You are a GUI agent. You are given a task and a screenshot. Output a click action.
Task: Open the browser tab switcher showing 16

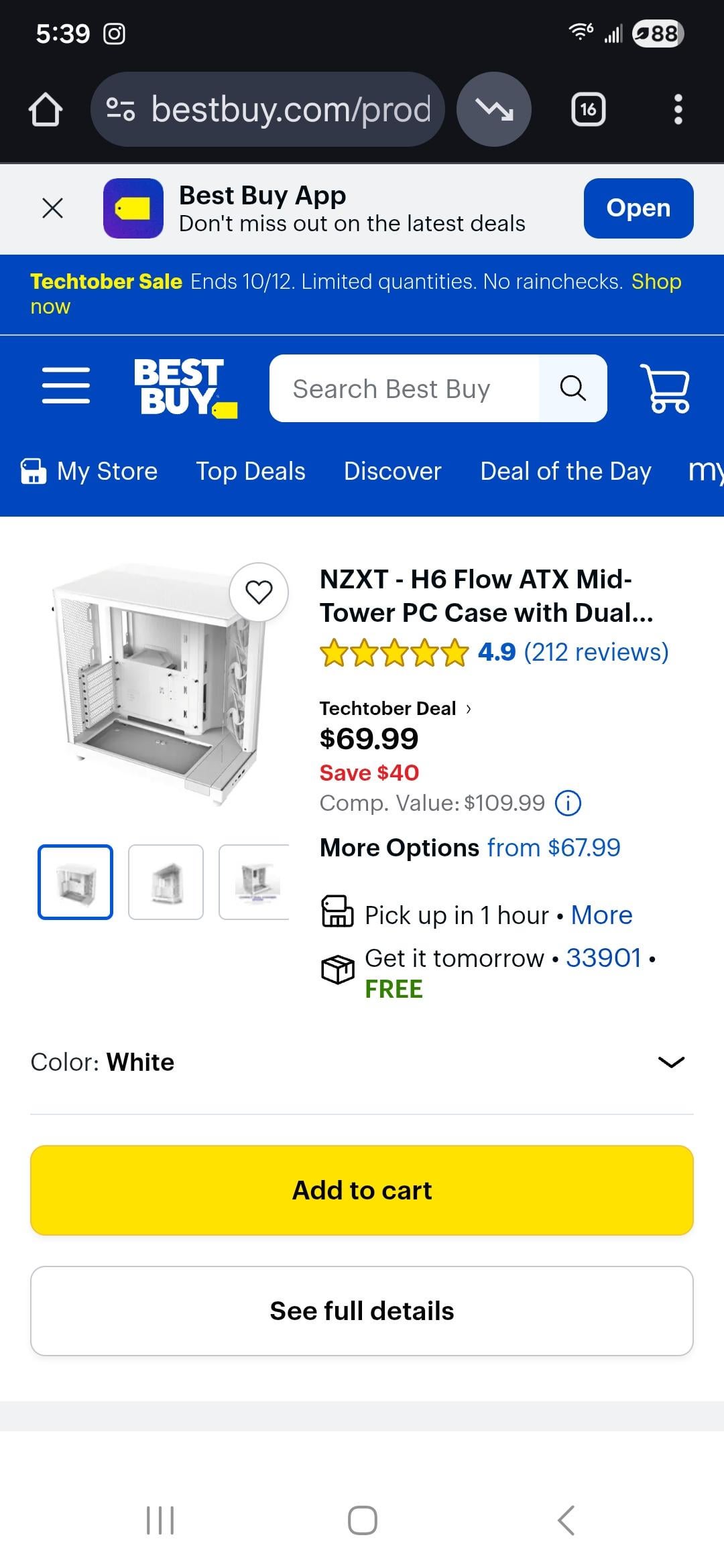click(x=588, y=109)
